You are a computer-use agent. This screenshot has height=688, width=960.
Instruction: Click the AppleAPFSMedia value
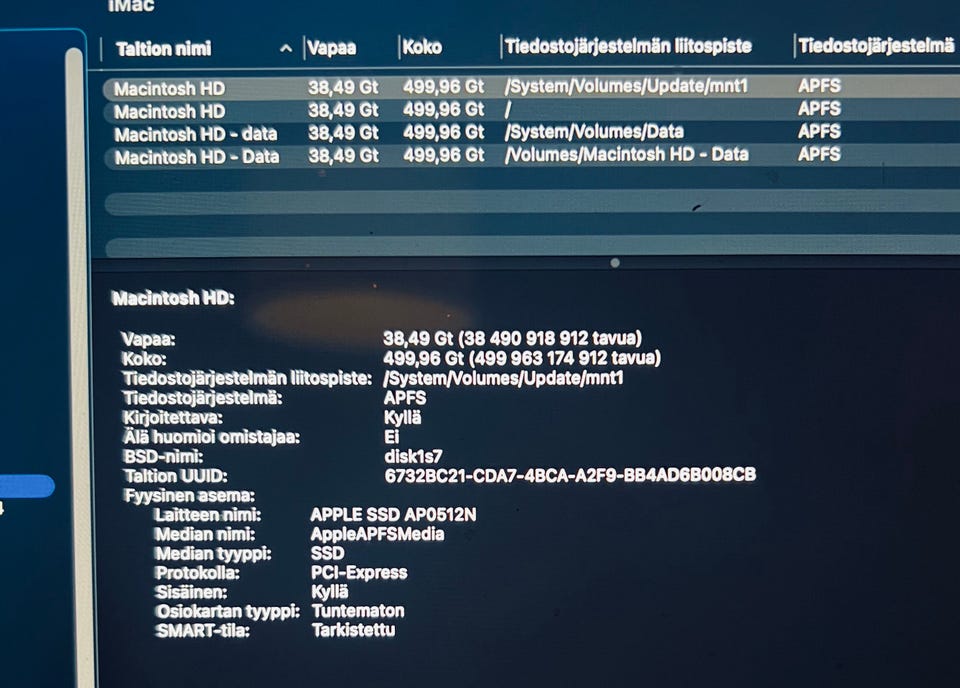377,534
